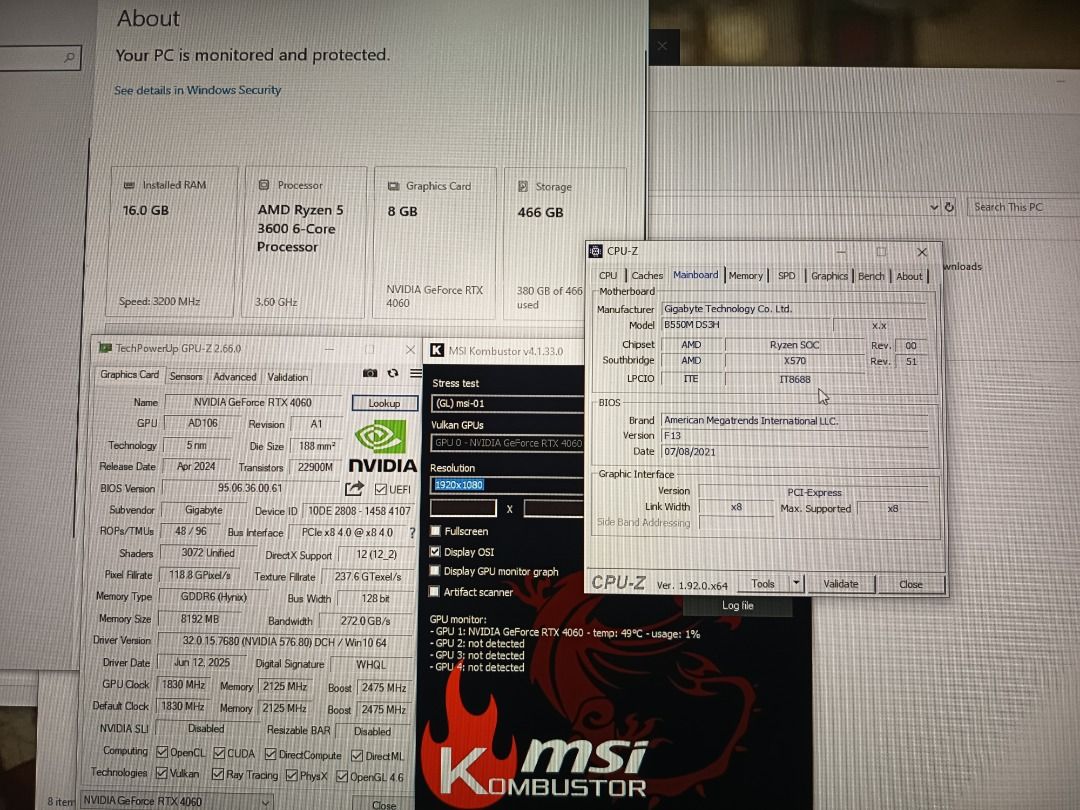Enable the Artifact scanner checkbox
The height and width of the screenshot is (810, 1080).
pyautogui.click(x=435, y=592)
